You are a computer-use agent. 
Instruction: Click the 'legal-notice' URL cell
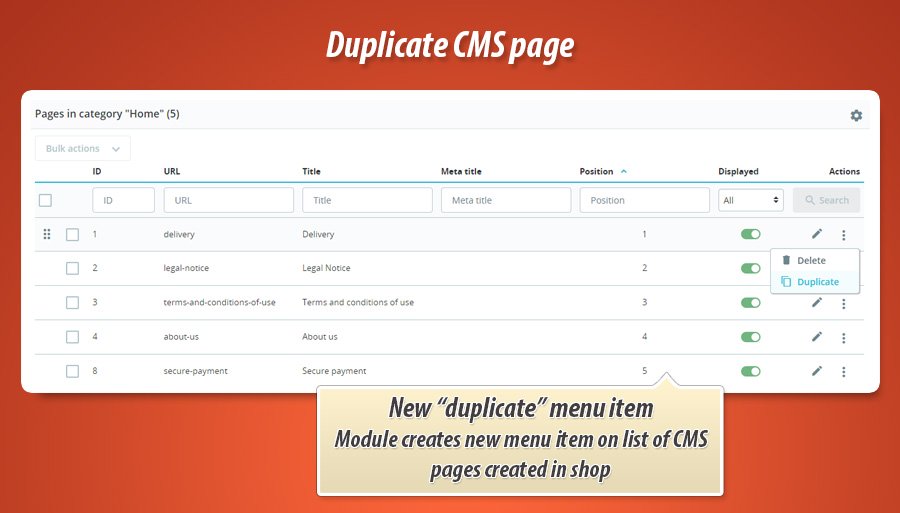(x=186, y=268)
